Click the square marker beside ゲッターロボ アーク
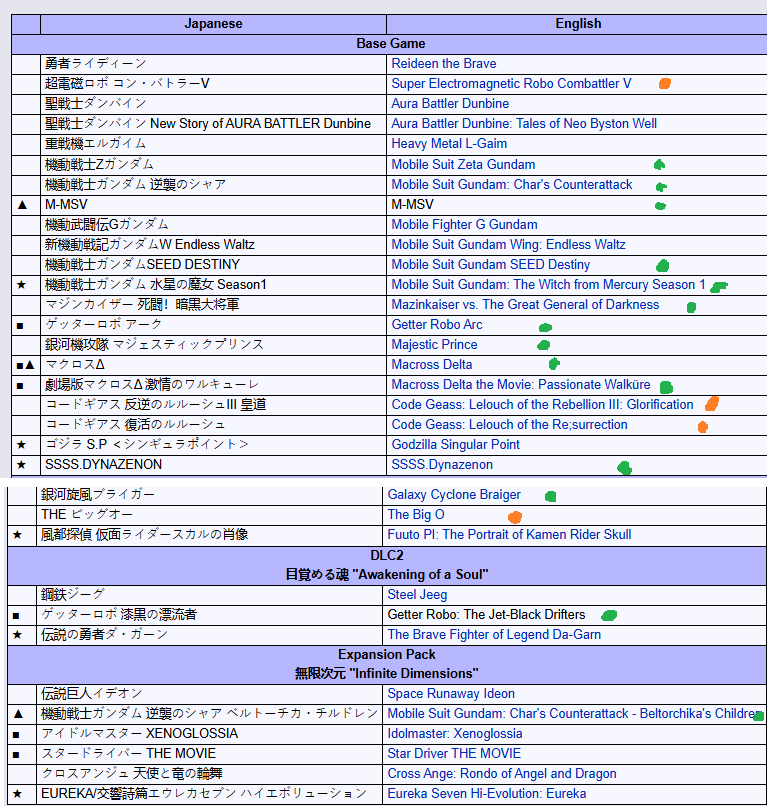Image resolution: width=767 pixels, height=806 pixels. pyautogui.click(x=20, y=326)
